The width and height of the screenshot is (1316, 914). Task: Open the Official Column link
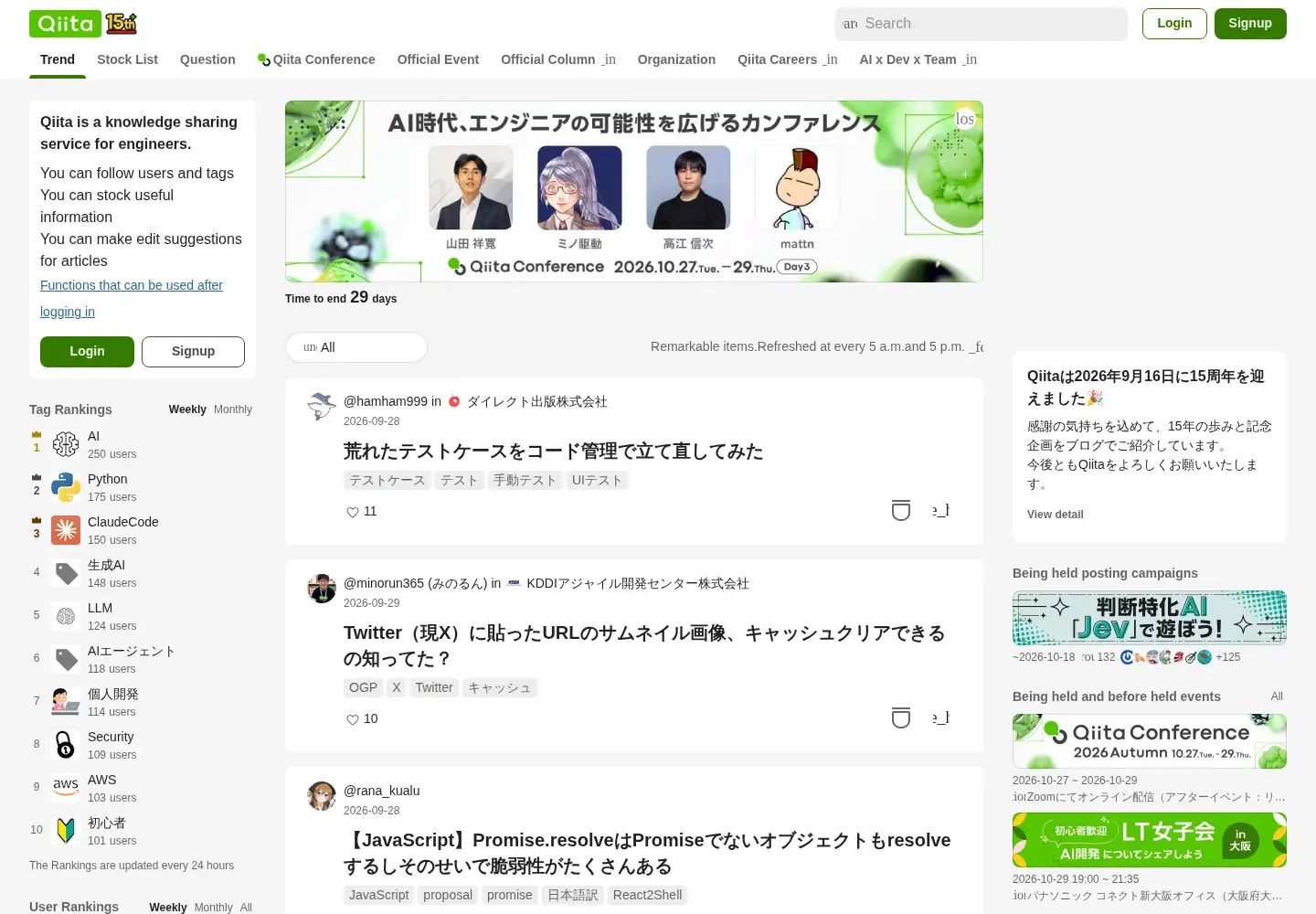(558, 59)
